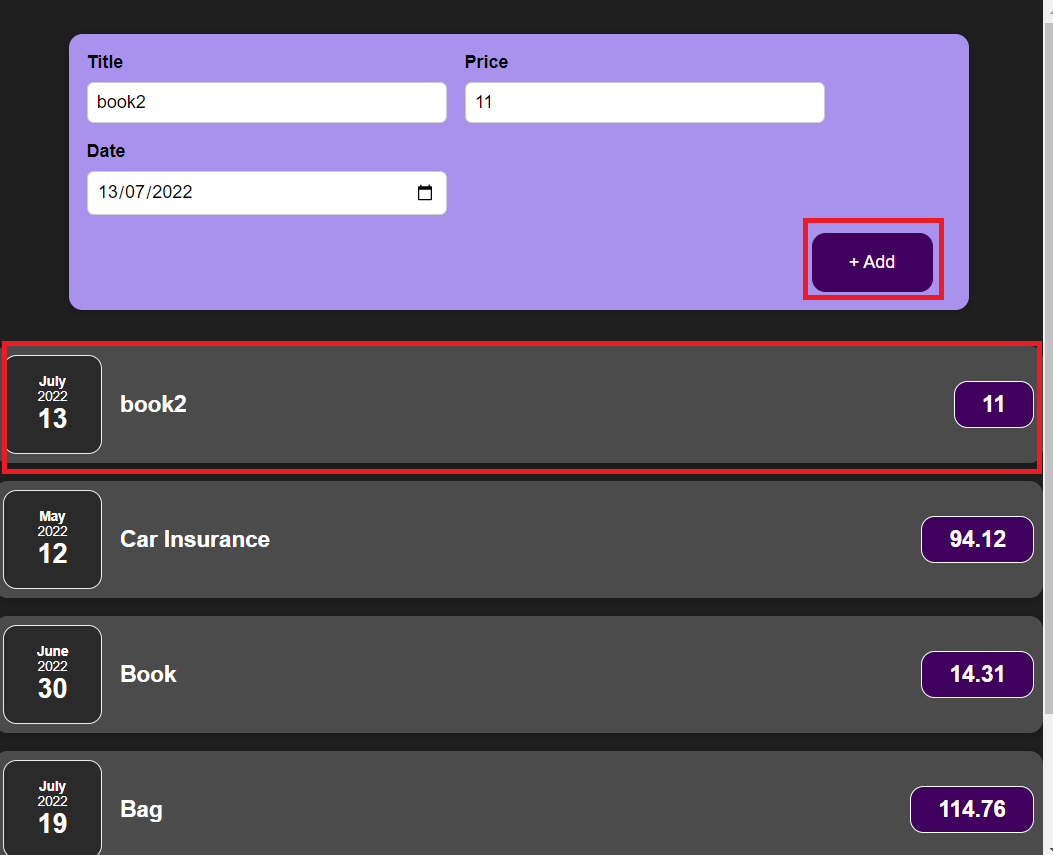Click the + Add button
1053x855 pixels.
pos(872,262)
